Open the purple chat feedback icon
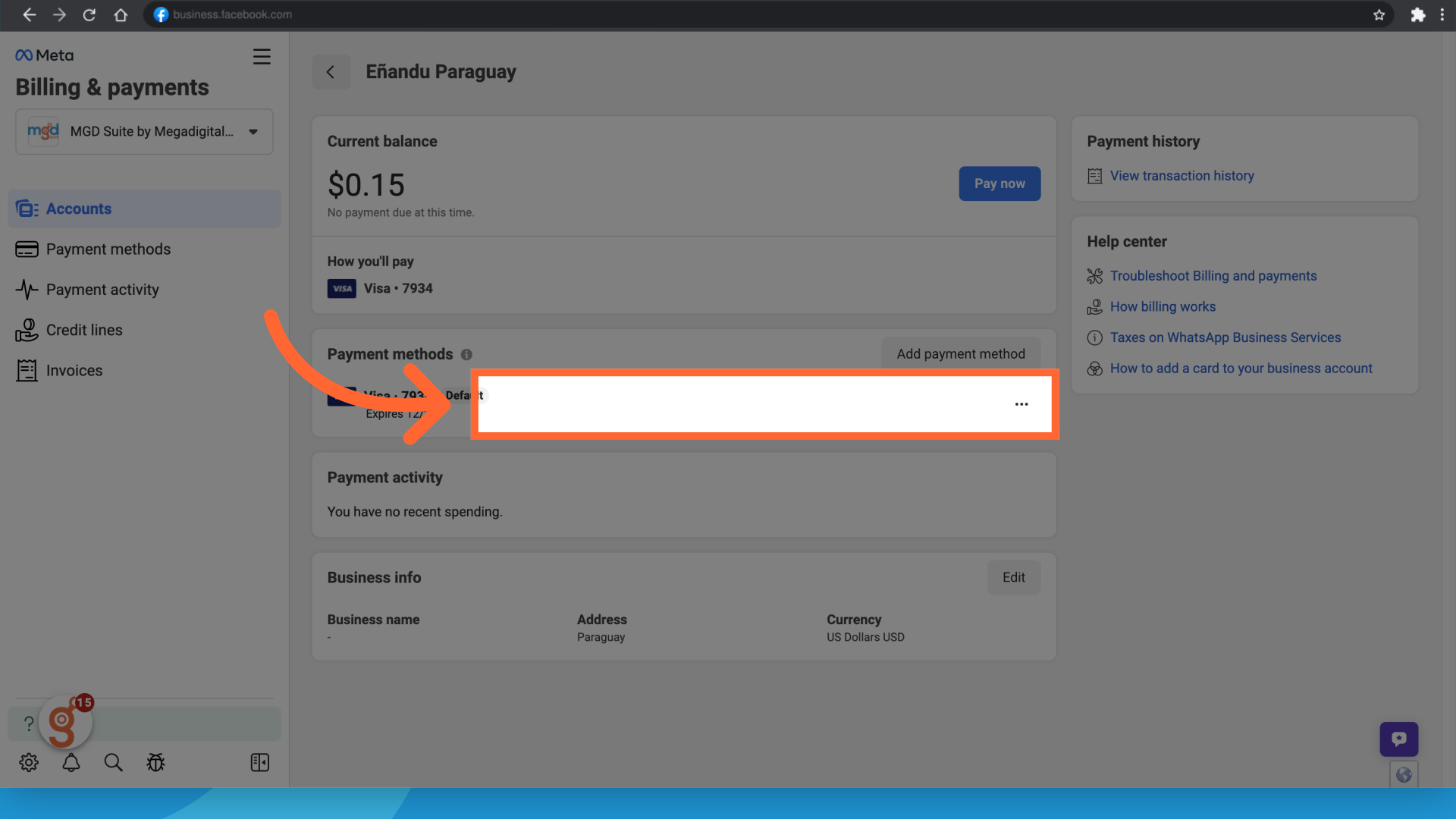Viewport: 1456px width, 819px height. click(x=1398, y=739)
